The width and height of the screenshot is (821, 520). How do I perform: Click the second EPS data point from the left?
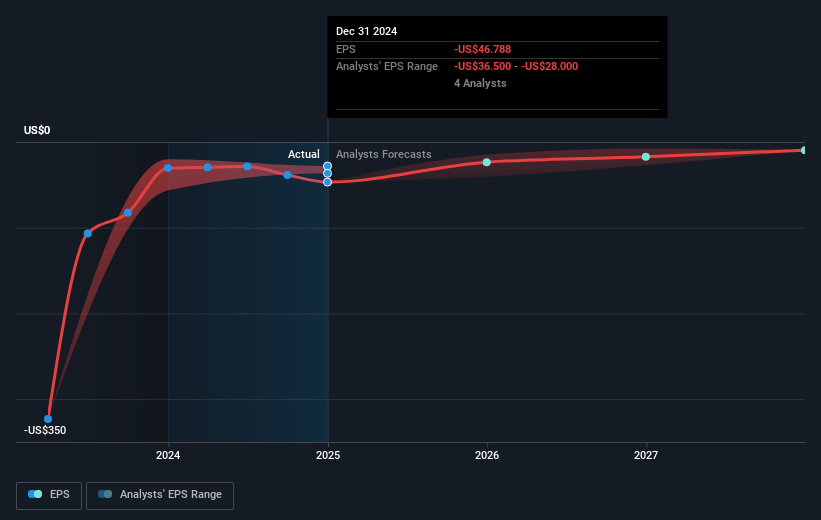(88, 234)
